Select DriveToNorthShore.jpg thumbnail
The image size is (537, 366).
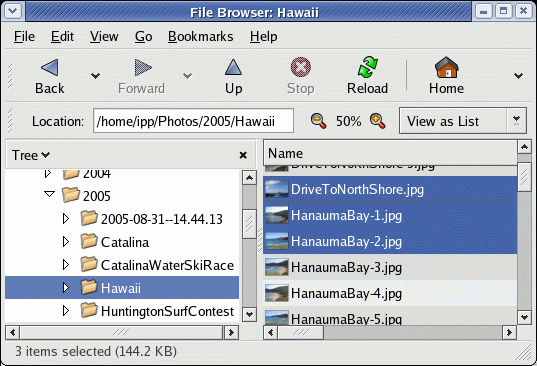[277, 189]
